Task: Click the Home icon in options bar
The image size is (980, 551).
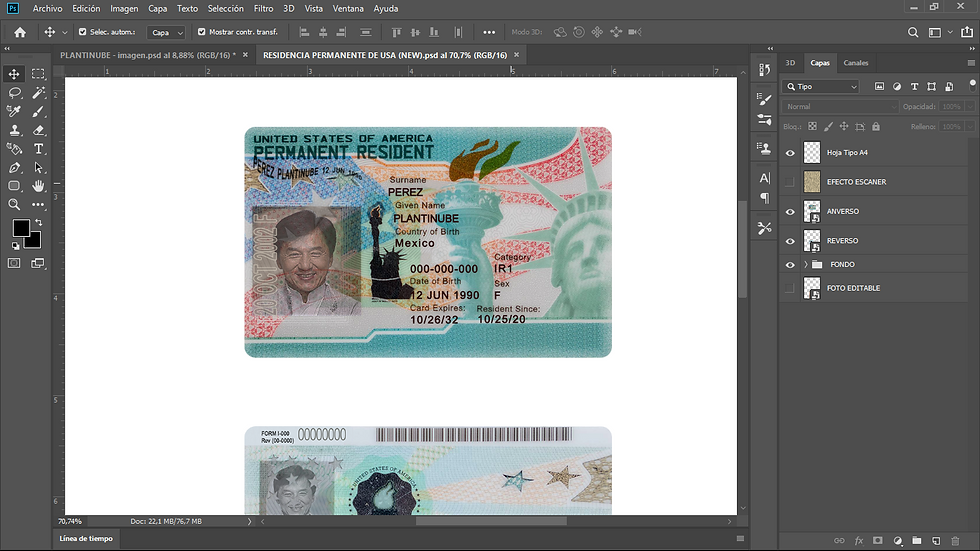Action: tap(20, 32)
